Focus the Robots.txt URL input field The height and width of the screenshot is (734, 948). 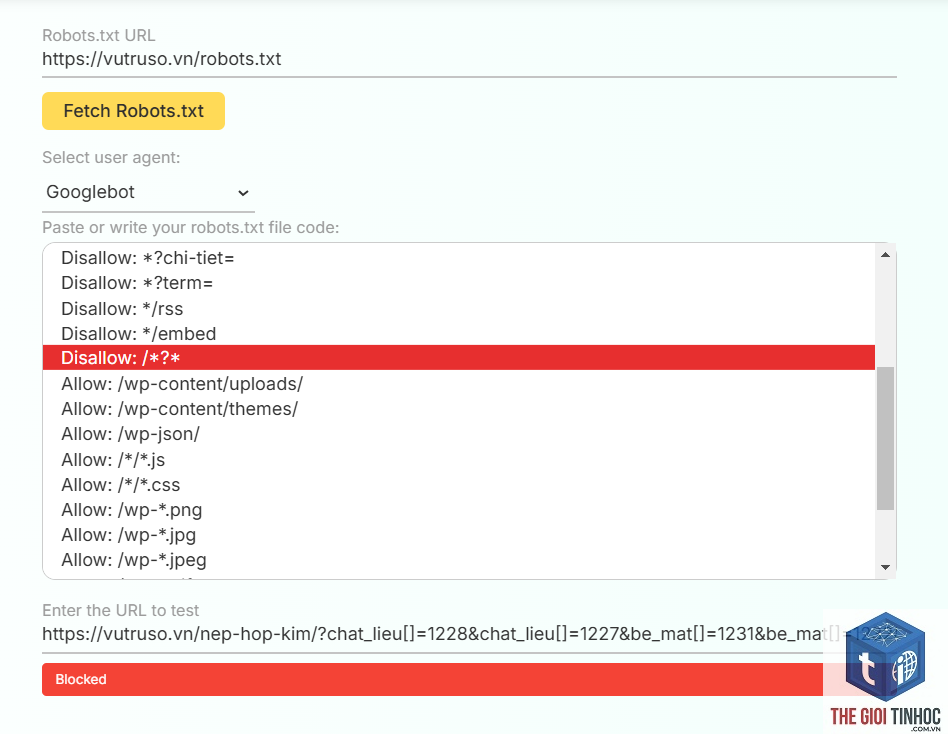click(469, 59)
